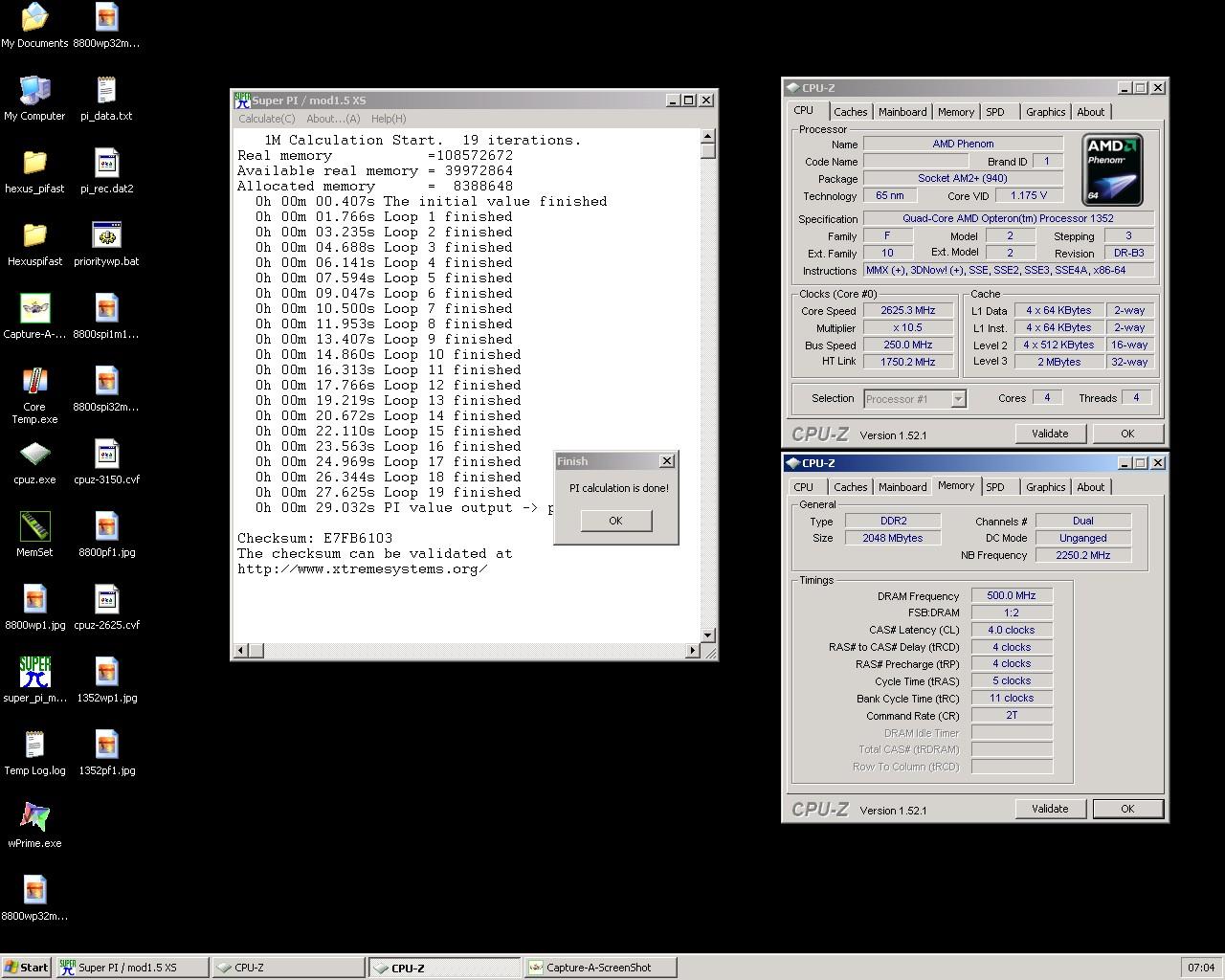Screen dimensions: 1225x980
Task: Confirm the 'PI calculation is done!' dialog with OK
Action: pos(615,521)
